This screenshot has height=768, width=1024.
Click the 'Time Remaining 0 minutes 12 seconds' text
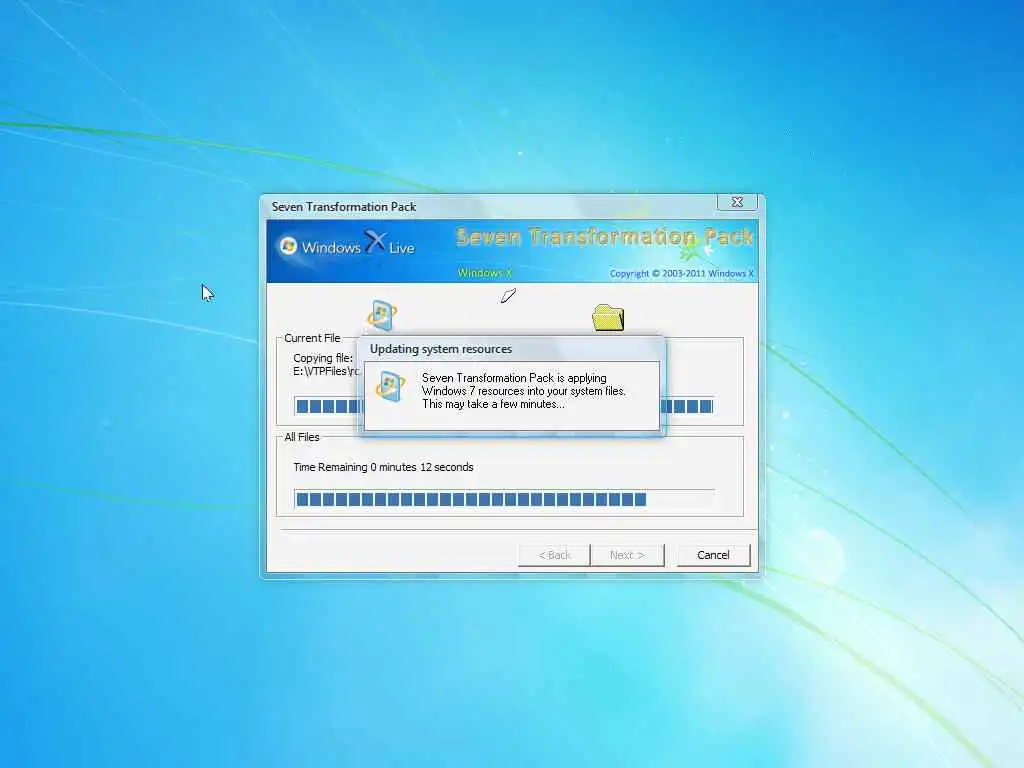pyautogui.click(x=383, y=467)
